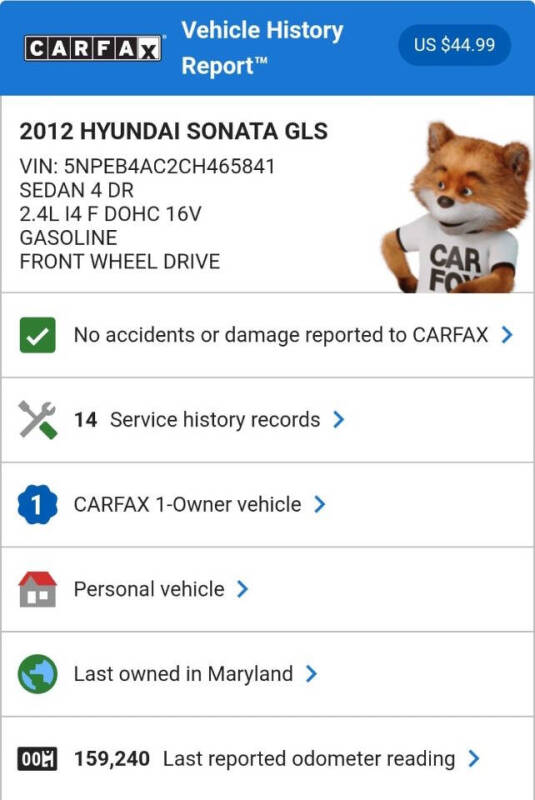Expand the no accidents reported chevron

506,335
